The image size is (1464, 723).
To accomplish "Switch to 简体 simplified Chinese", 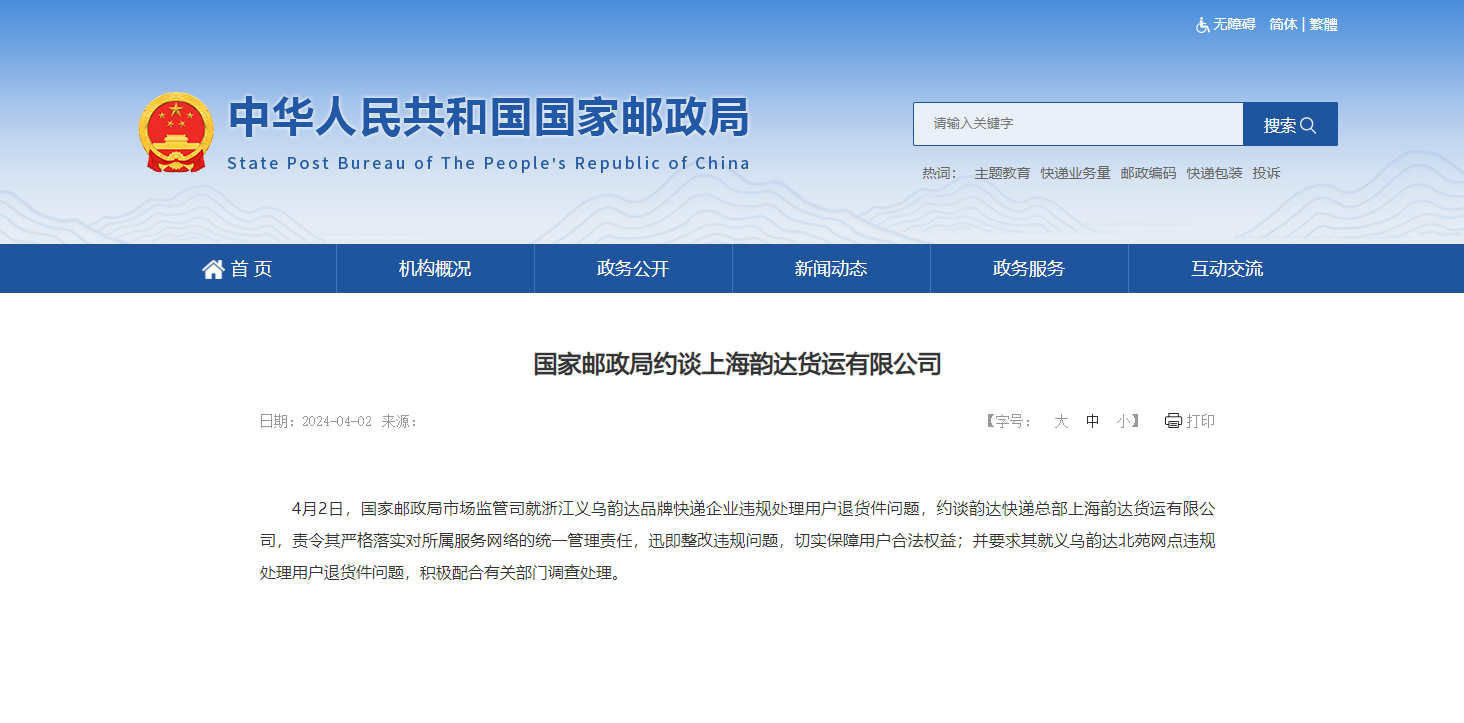I will click(1284, 25).
